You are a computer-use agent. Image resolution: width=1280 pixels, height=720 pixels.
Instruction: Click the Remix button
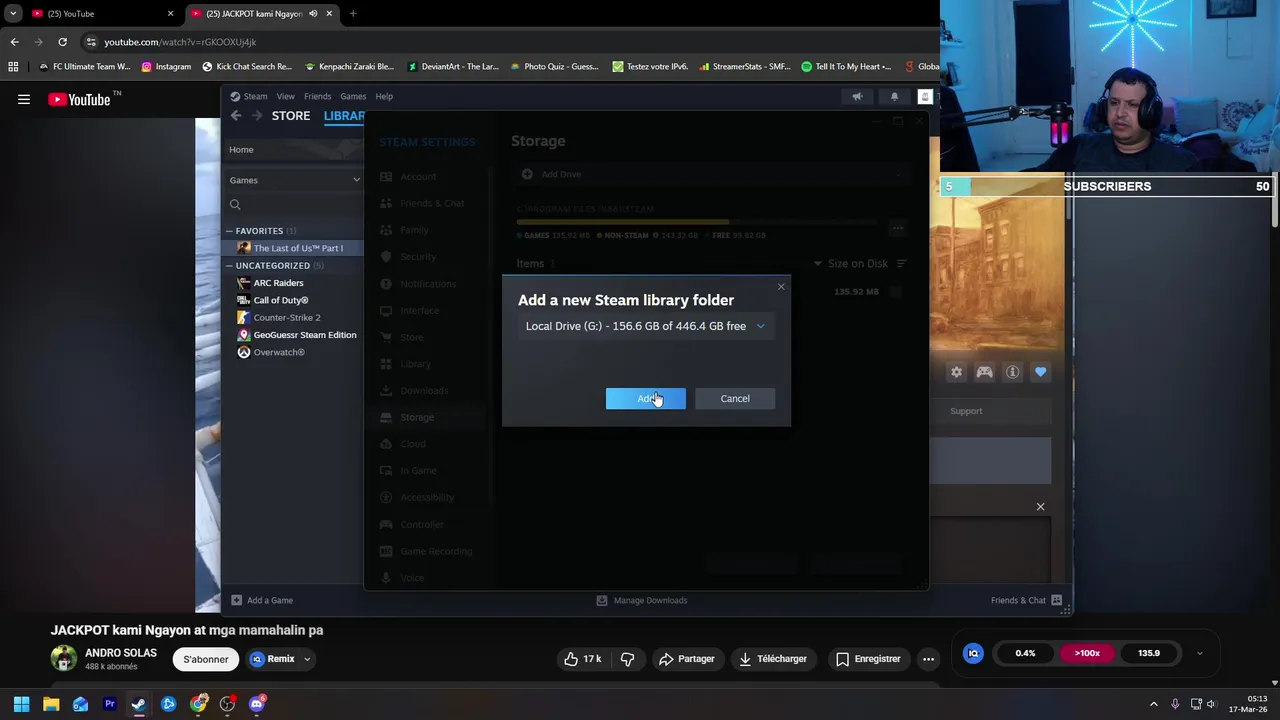coord(272,659)
